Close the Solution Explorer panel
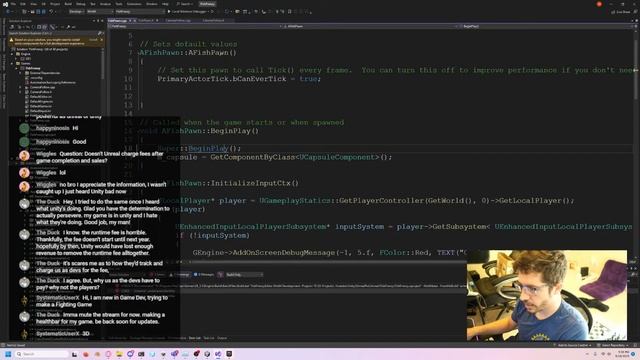 pos(102,20)
